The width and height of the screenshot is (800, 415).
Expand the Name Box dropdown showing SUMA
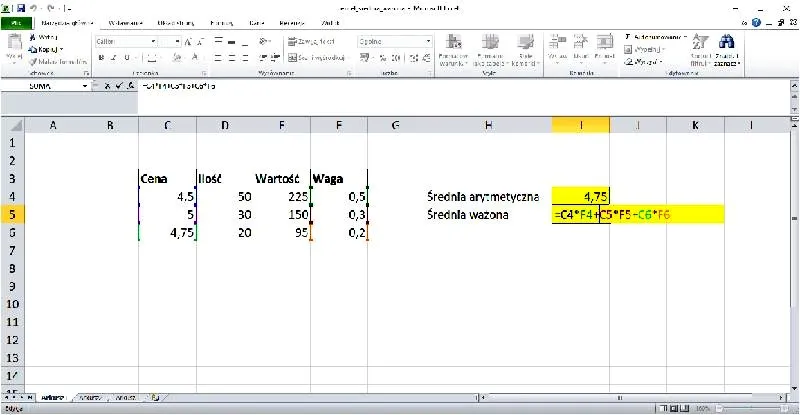pyautogui.click(x=85, y=86)
